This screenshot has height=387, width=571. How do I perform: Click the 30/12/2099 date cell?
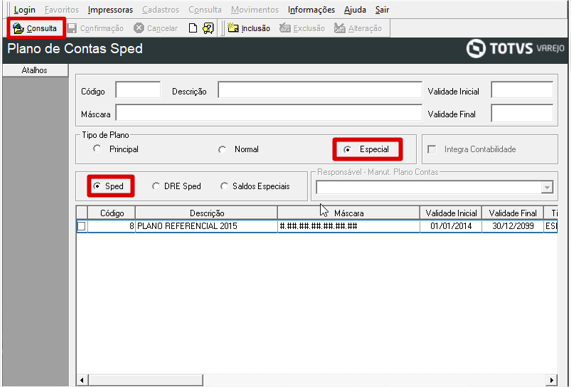[513, 226]
